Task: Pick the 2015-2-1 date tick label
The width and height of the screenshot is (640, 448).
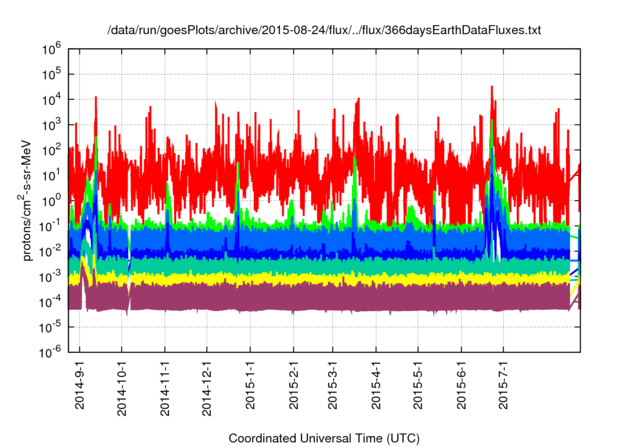Action: [x=293, y=381]
